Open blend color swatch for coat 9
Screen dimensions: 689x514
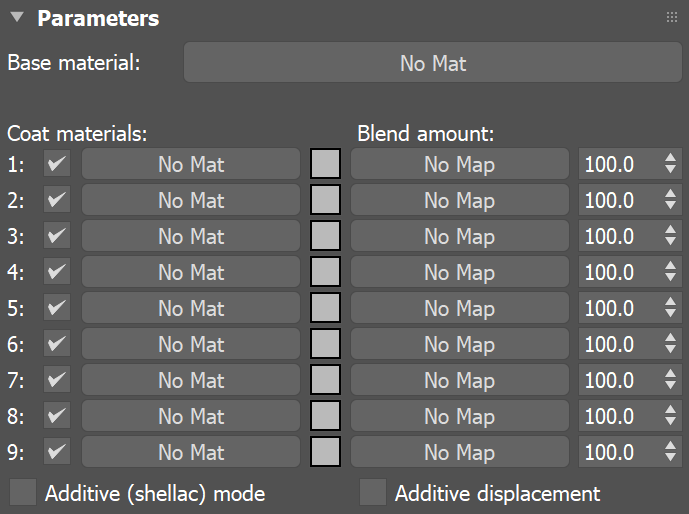click(x=326, y=452)
